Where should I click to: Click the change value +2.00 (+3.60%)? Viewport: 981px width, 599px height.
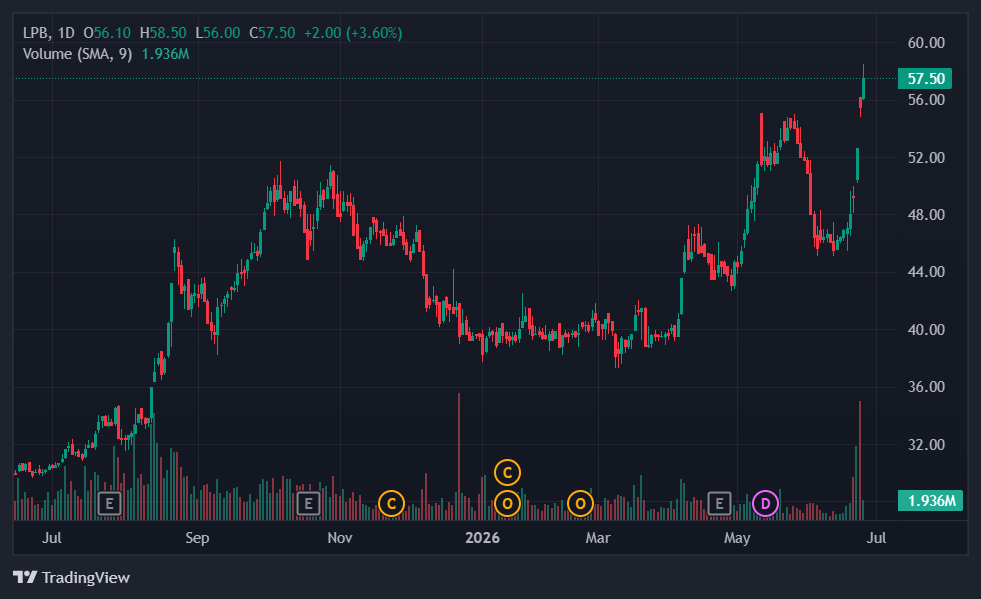click(x=353, y=33)
